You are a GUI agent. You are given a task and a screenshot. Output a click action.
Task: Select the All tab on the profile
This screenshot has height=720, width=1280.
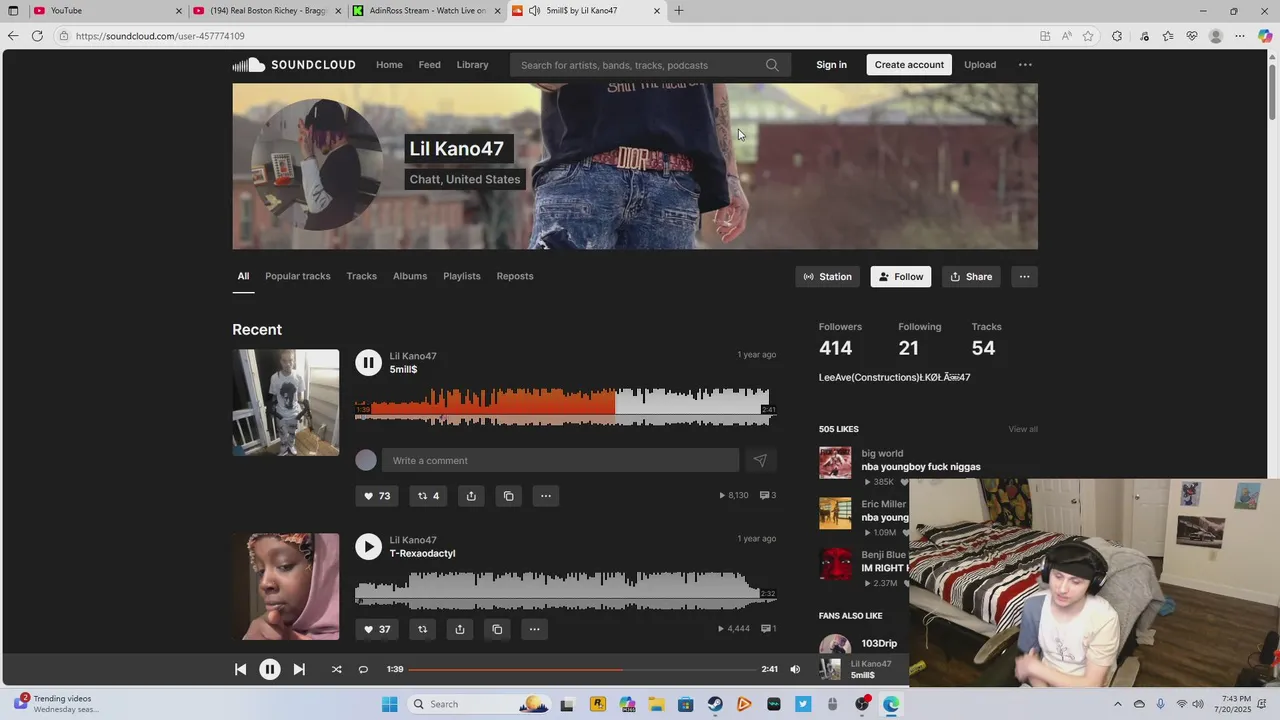click(x=243, y=276)
